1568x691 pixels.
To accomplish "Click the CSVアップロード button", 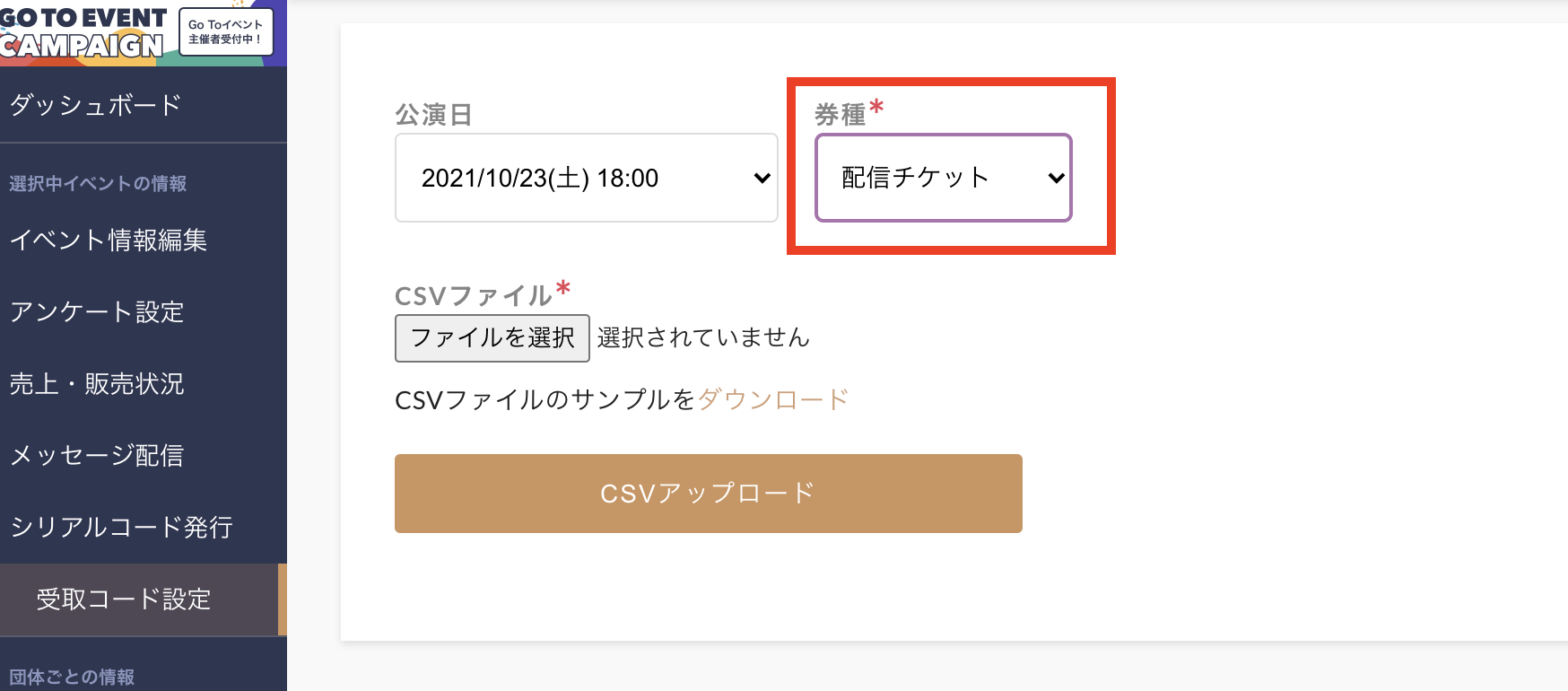I will click(x=709, y=494).
